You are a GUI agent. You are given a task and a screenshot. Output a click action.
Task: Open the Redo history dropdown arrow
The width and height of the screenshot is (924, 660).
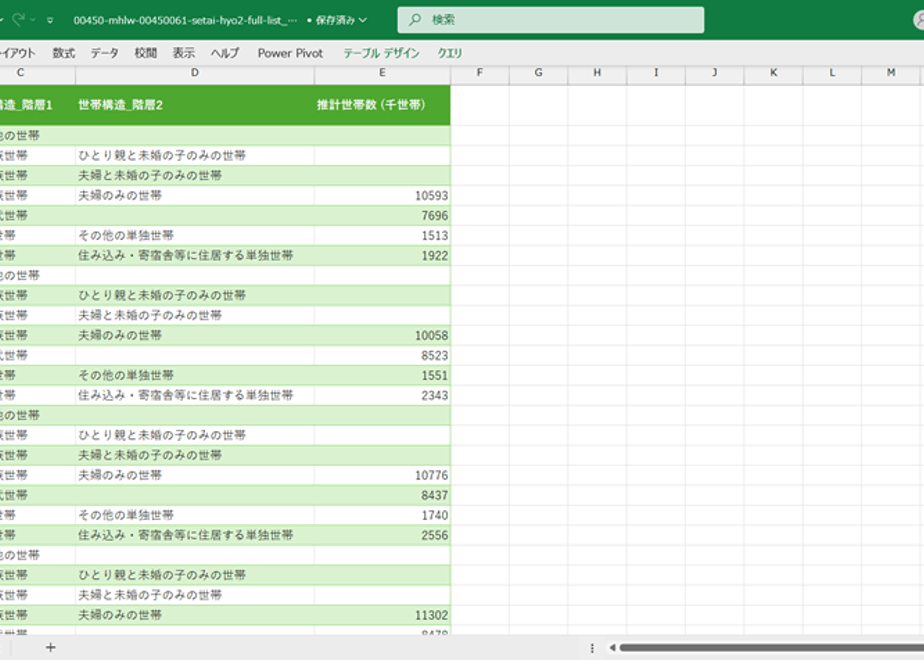coord(33,20)
